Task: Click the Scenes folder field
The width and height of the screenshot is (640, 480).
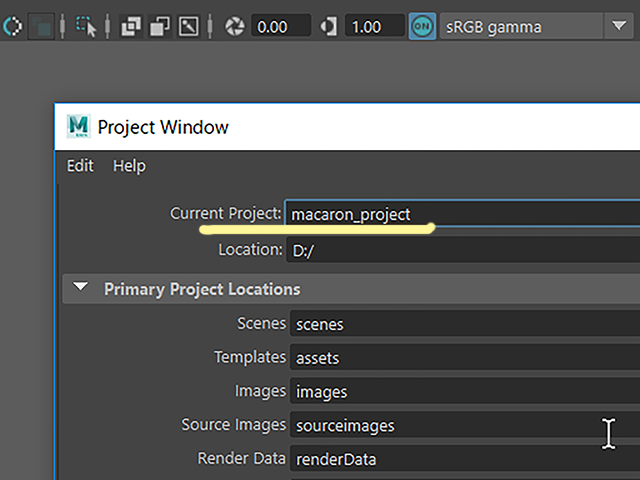Action: [x=465, y=324]
